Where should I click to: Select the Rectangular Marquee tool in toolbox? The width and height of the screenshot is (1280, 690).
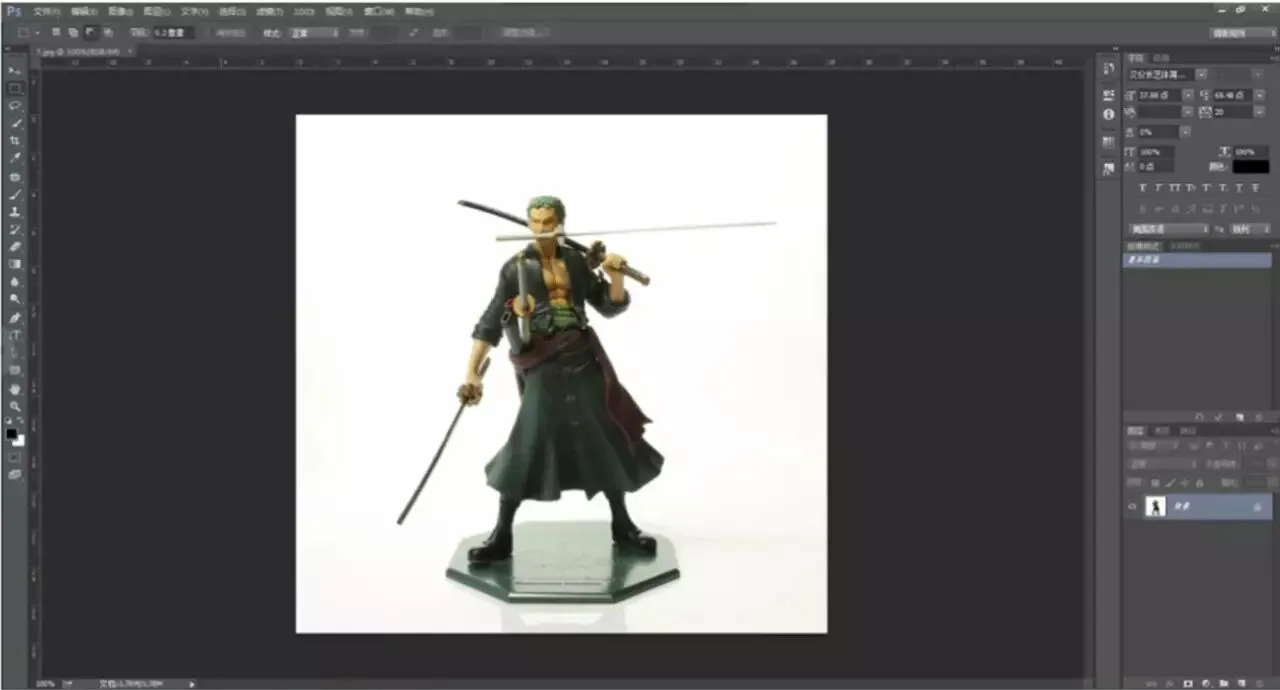(15, 88)
